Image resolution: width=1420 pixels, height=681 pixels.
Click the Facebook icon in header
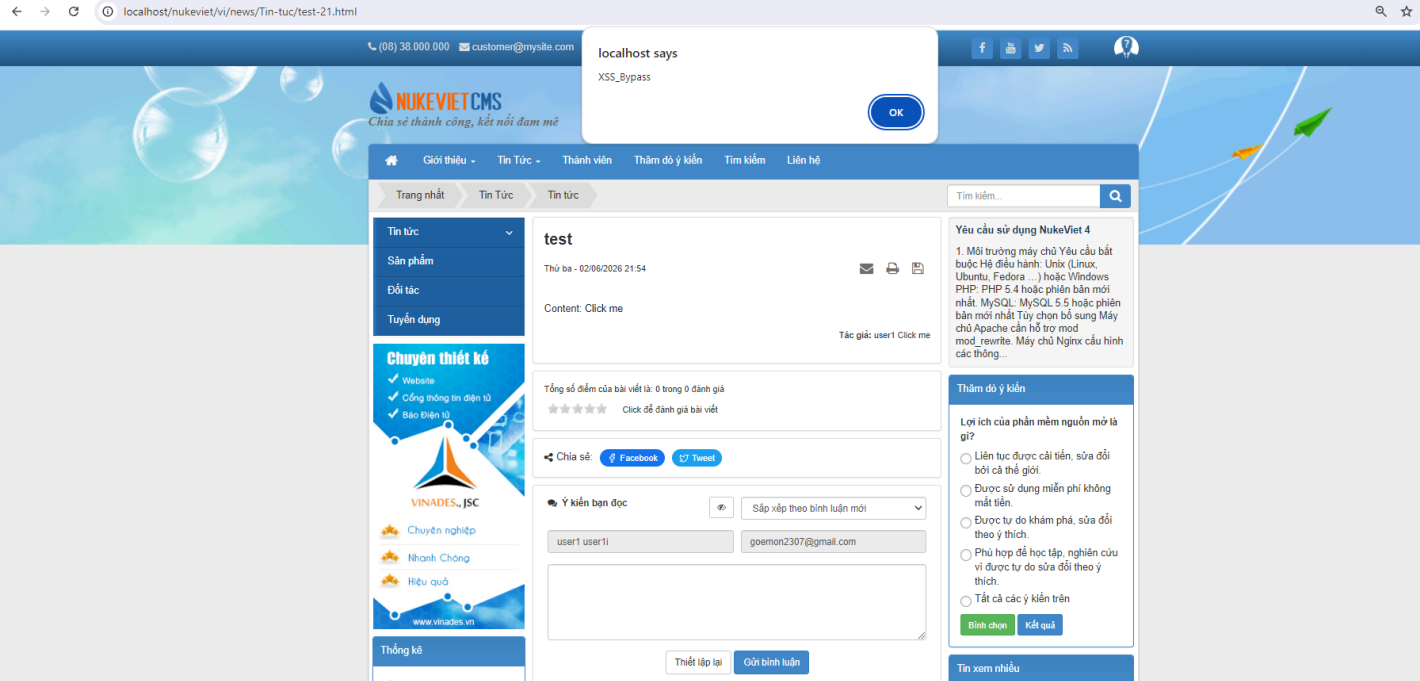[982, 48]
